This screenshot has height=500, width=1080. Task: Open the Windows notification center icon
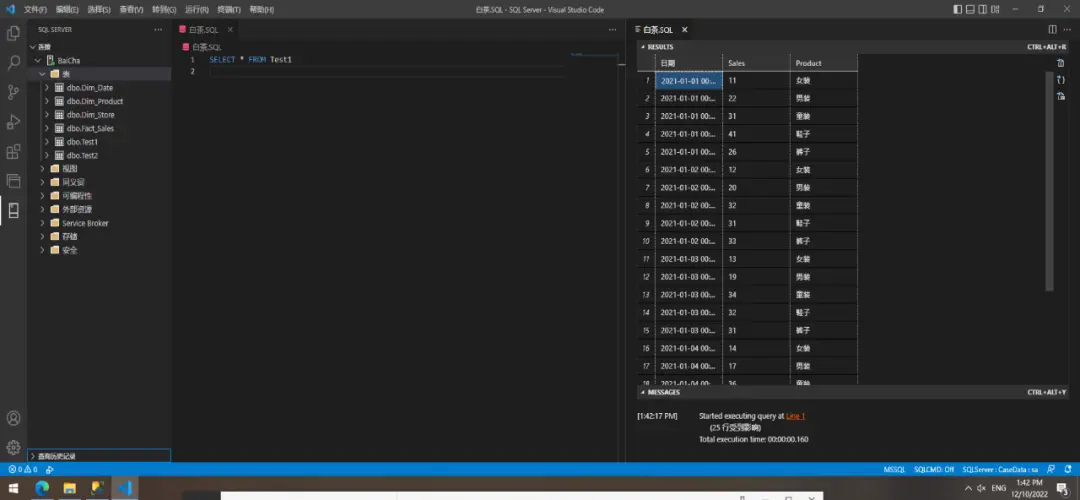pyautogui.click(x=1063, y=488)
